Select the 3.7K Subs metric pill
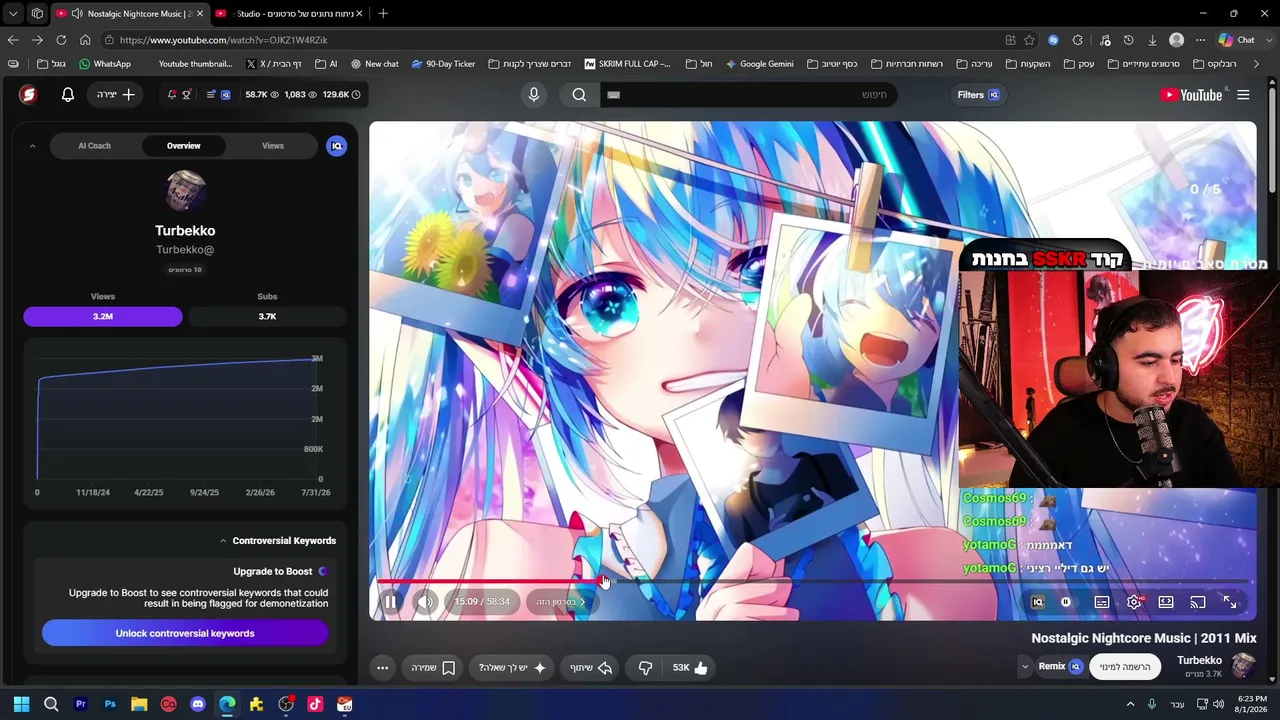Viewport: 1280px width, 720px height. coord(267,316)
